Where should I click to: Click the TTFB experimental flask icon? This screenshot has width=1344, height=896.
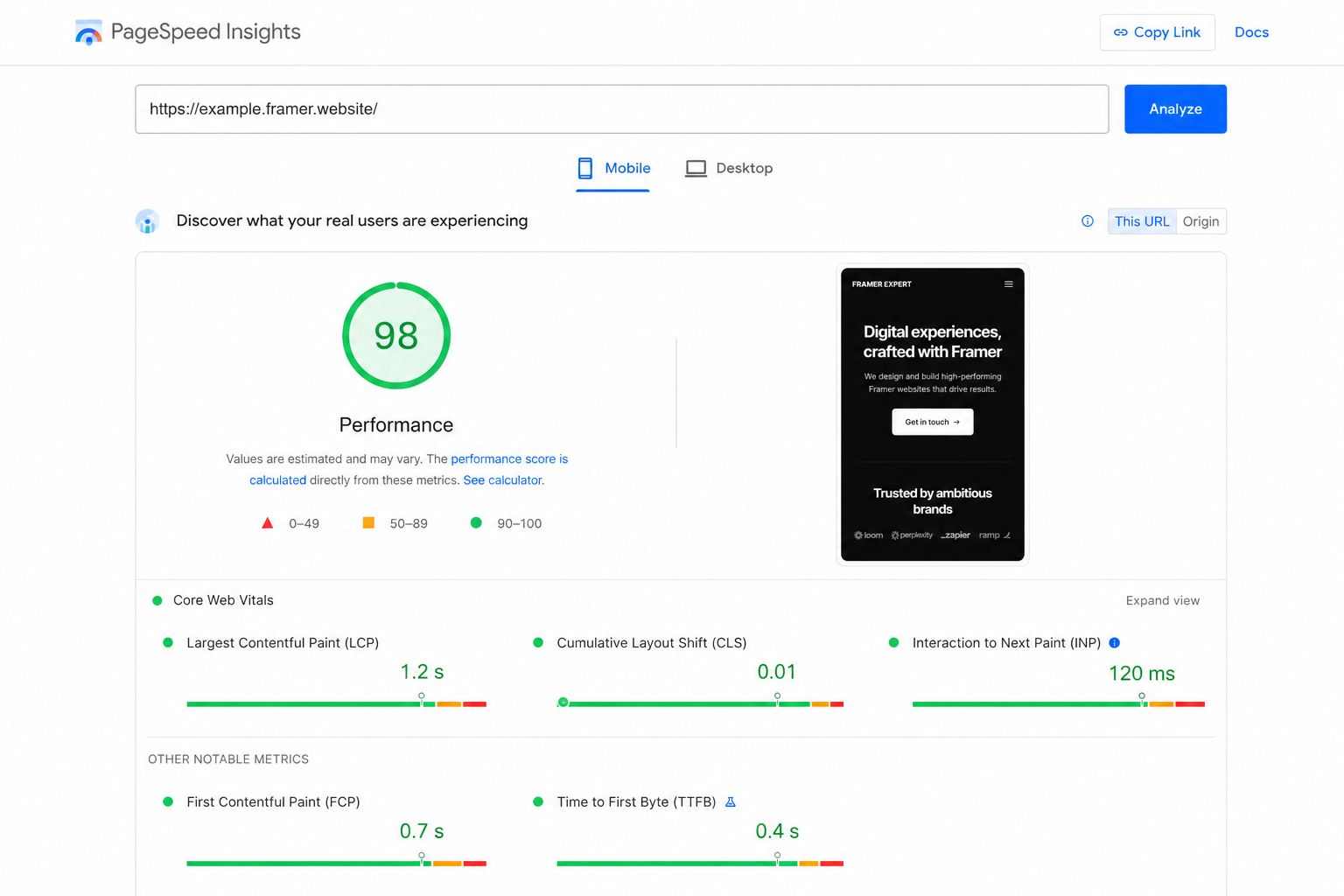(731, 802)
